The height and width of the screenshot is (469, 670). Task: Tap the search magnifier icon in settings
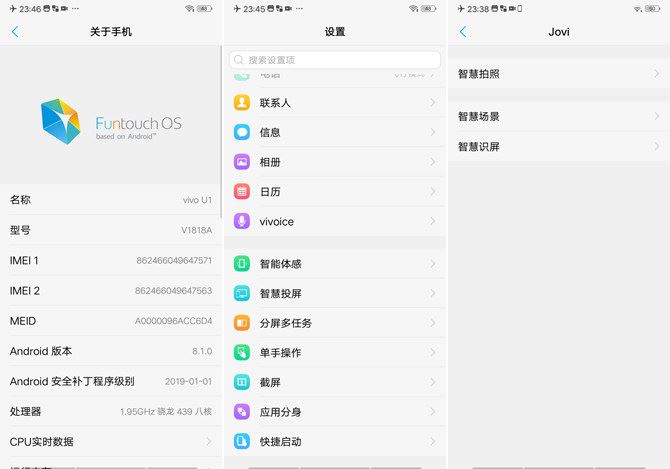(239, 60)
